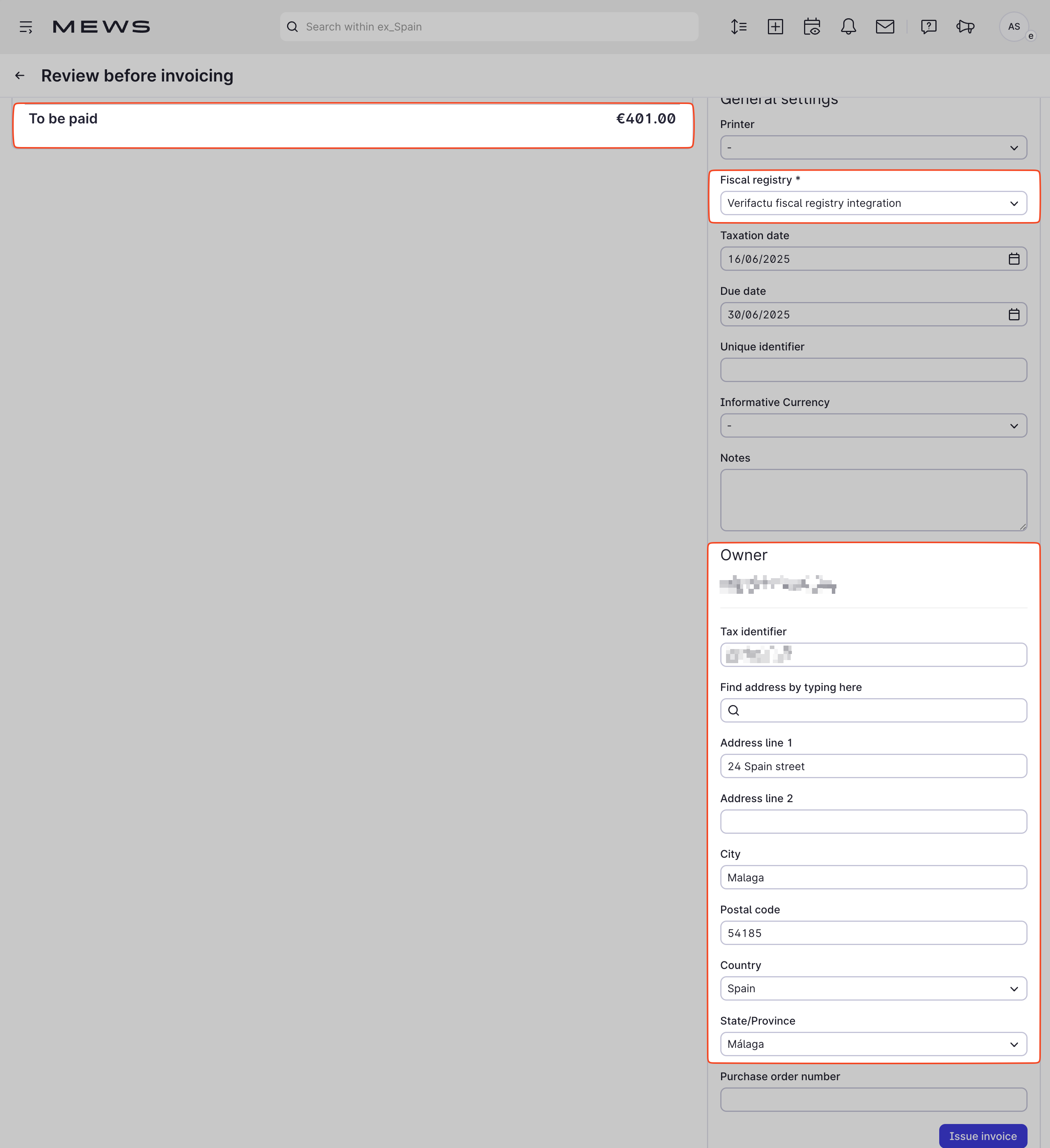Click the plus square create icon
The image size is (1050, 1148).
(775, 27)
